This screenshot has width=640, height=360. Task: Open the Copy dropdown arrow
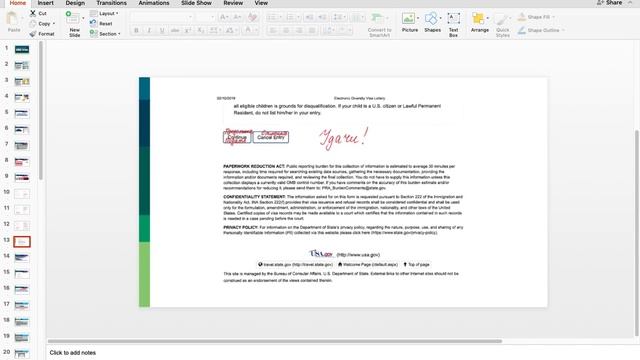(x=53, y=24)
